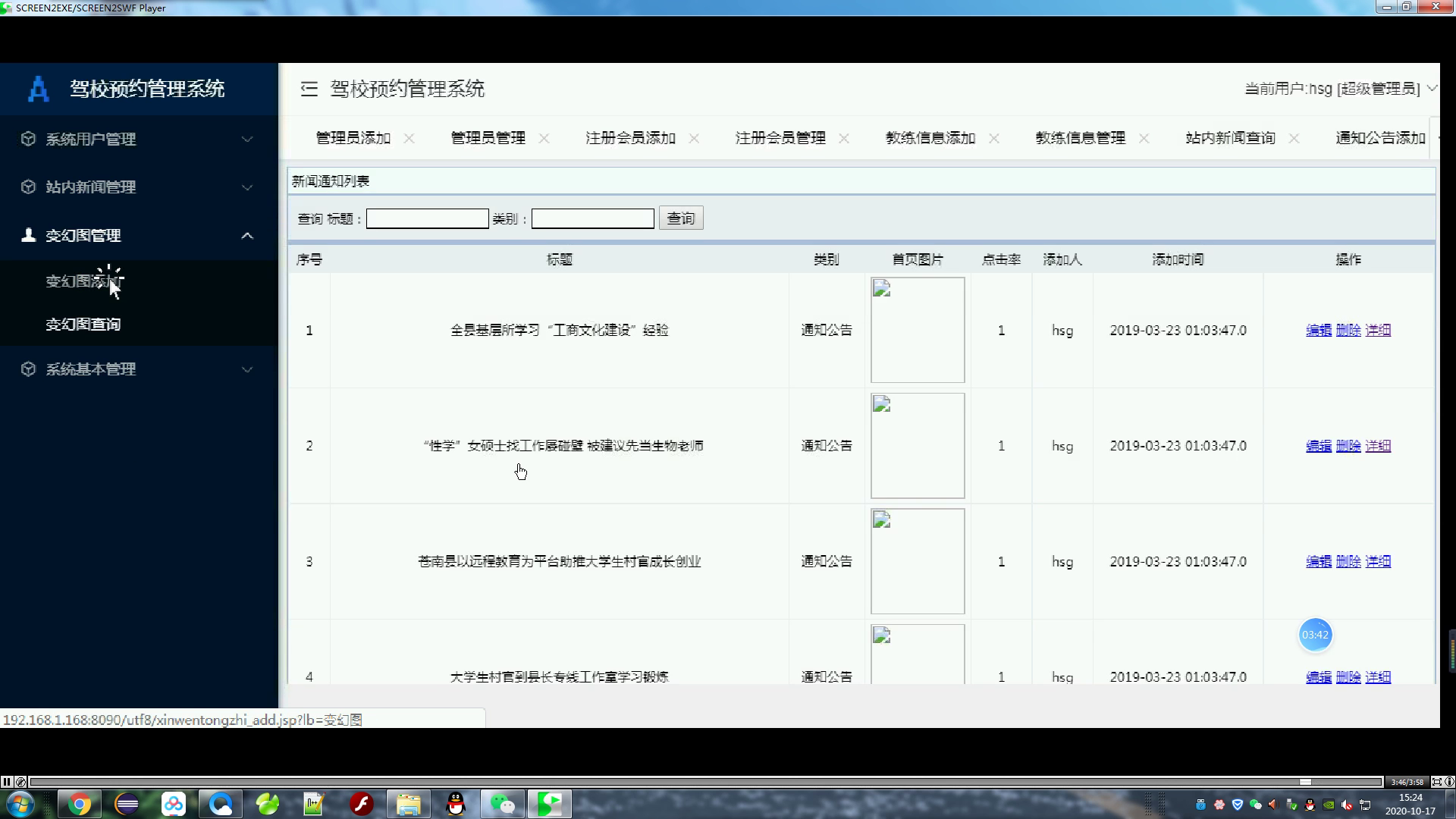The height and width of the screenshot is (819, 1456).
Task: Open the 变幻图查询 submenu item
Action: pyautogui.click(x=83, y=325)
